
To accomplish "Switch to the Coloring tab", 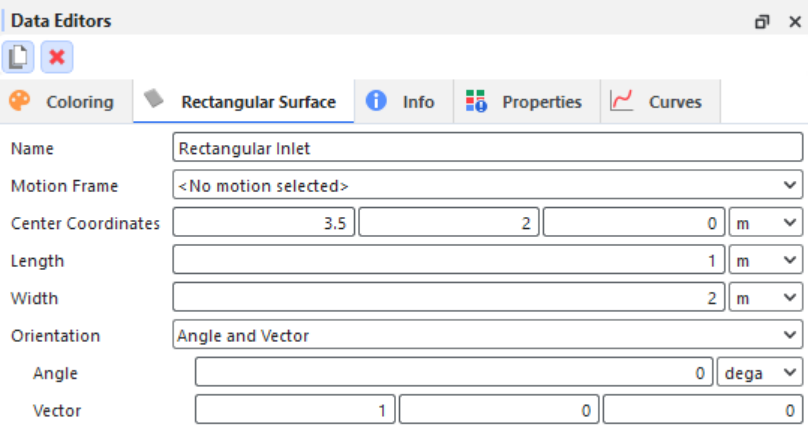I will [79, 102].
